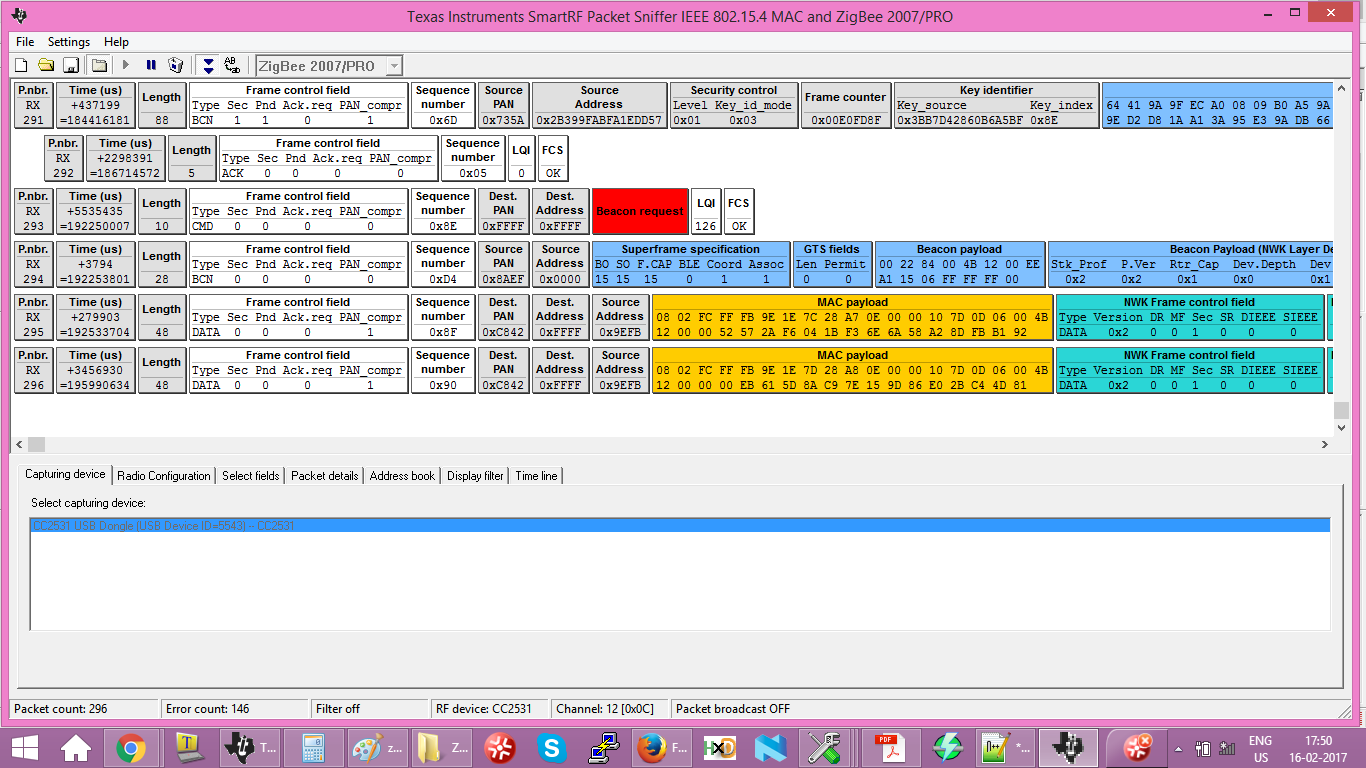Switch to the Radio Configuration tab
Image resolution: width=1366 pixels, height=768 pixels.
164,476
